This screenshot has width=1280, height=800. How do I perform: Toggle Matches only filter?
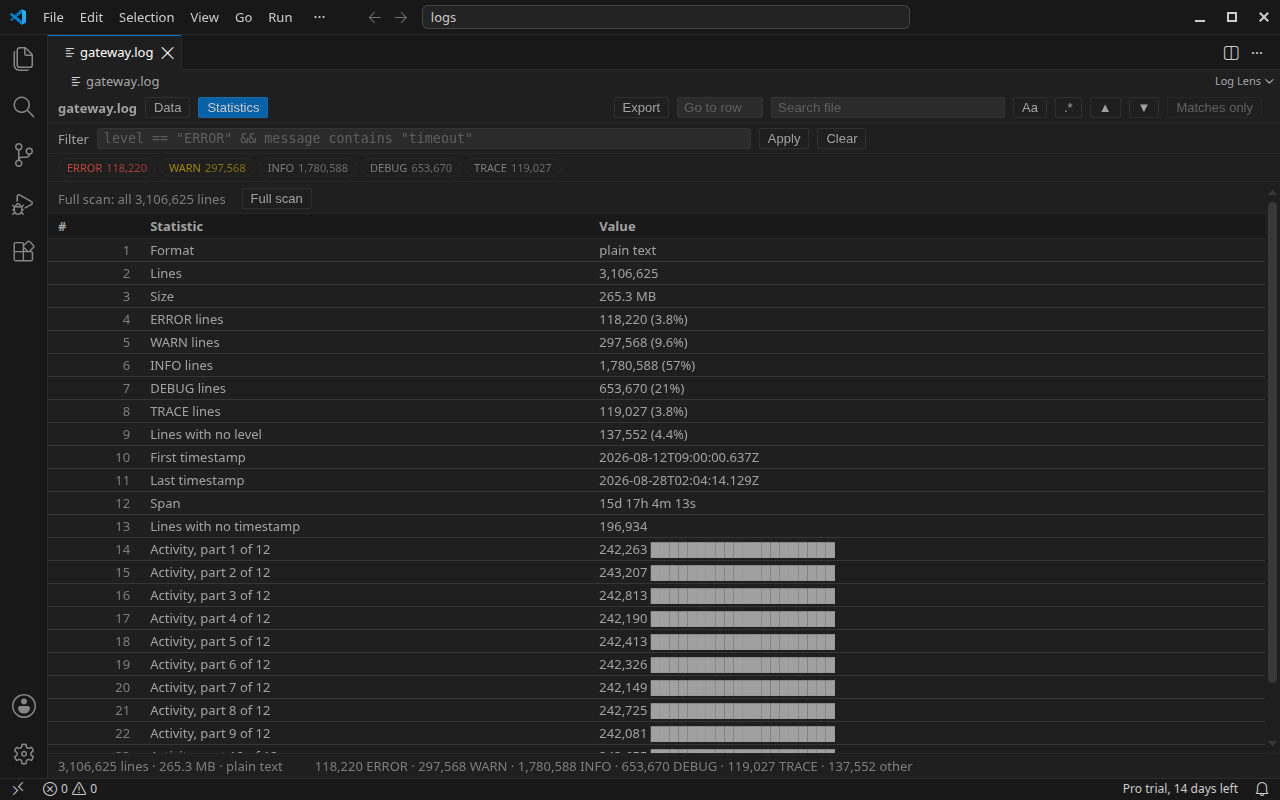click(x=1214, y=108)
